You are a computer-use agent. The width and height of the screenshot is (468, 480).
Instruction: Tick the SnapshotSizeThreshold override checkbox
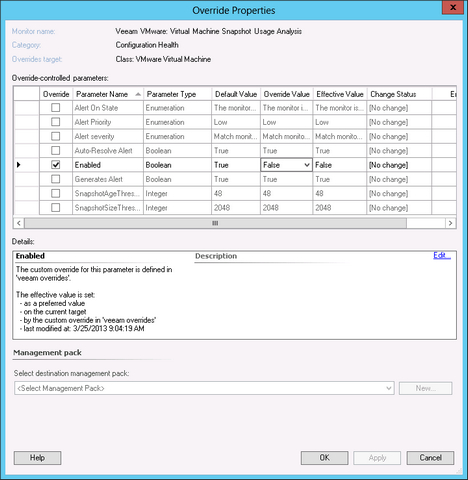pyautogui.click(x=56, y=208)
